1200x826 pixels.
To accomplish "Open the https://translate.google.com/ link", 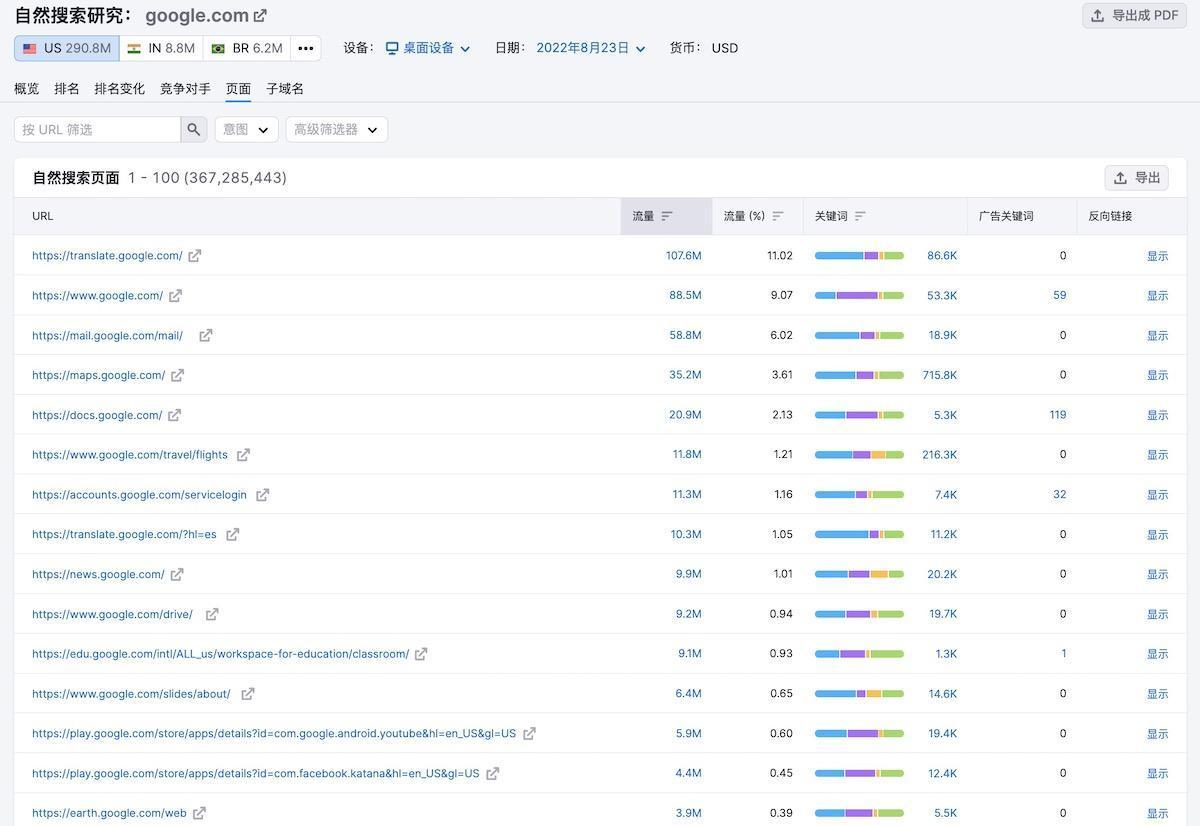I will click(x=107, y=256).
